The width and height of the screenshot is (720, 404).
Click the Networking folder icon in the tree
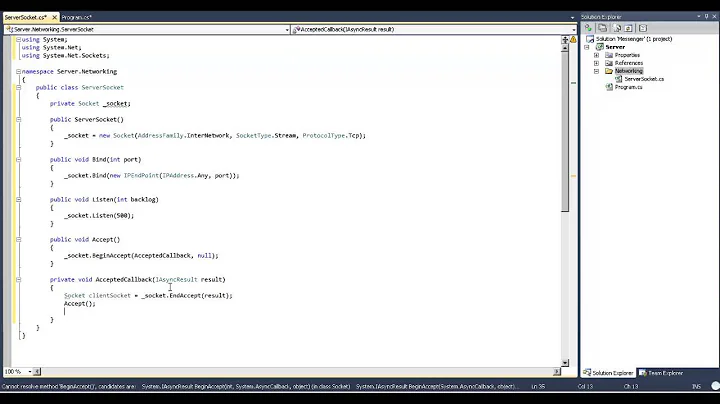point(609,71)
